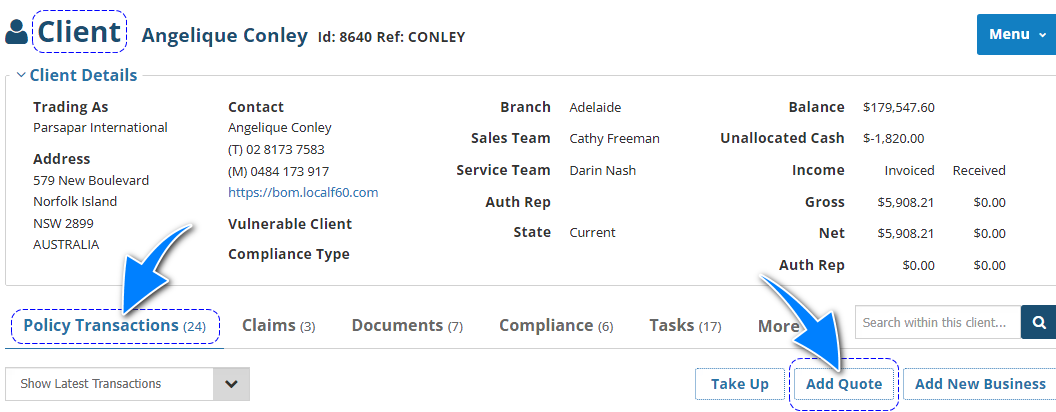Click the transactions filter dropdown arrow
This screenshot has height=412, width=1056.
pos(231,384)
